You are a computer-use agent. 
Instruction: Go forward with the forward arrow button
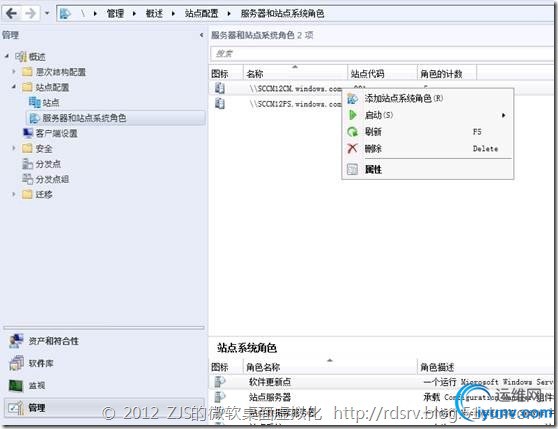(x=30, y=13)
